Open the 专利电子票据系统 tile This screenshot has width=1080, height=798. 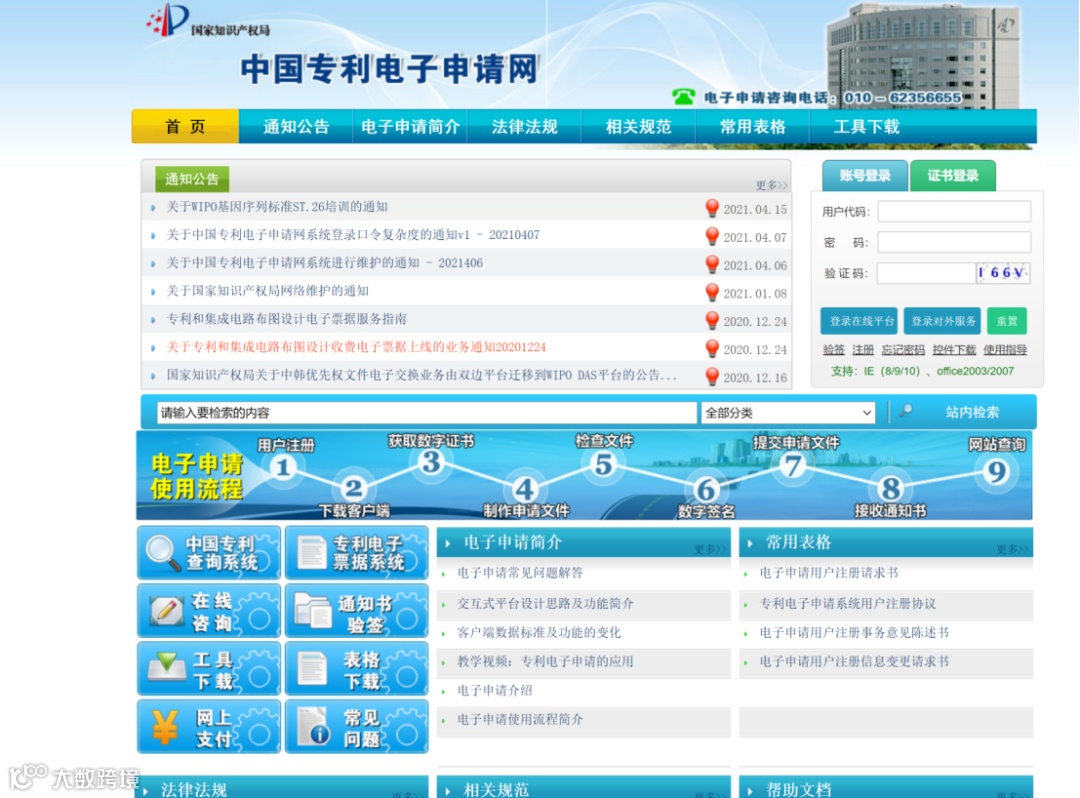pyautogui.click(x=357, y=553)
